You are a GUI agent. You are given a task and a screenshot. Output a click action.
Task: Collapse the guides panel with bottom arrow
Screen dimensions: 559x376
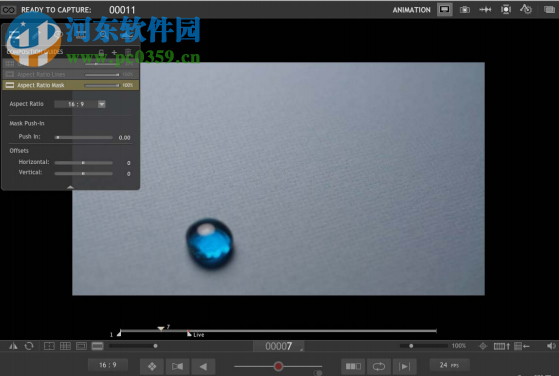point(70,187)
